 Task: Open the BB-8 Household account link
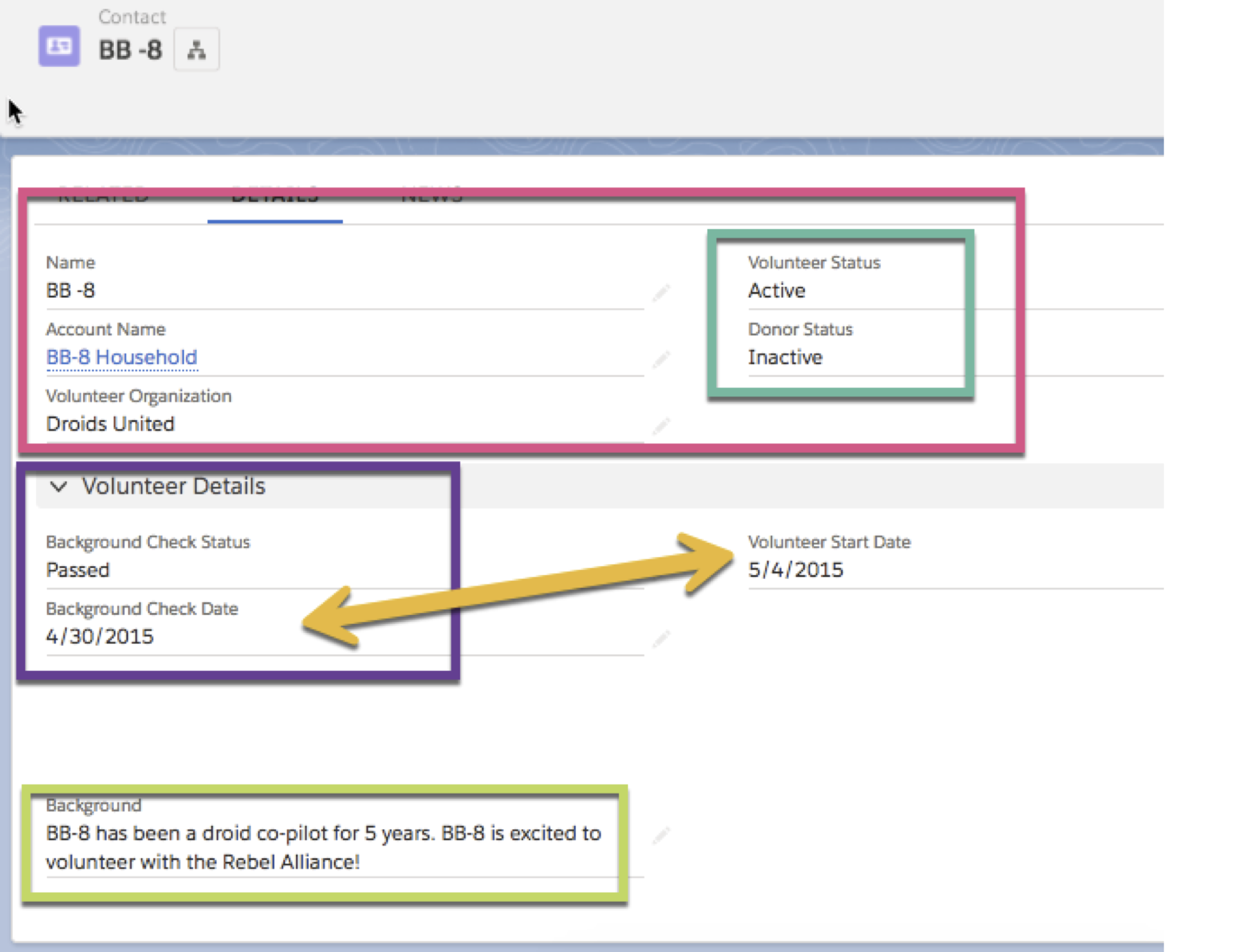[121, 357]
